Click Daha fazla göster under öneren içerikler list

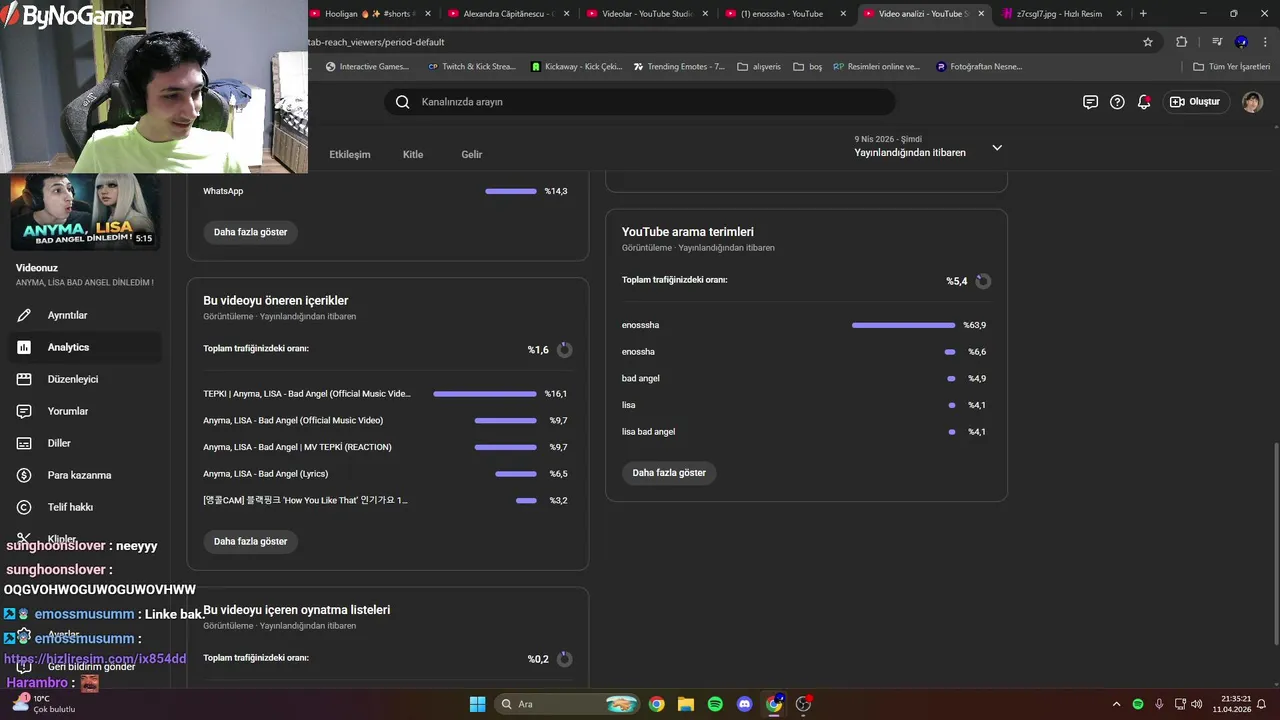(x=250, y=541)
